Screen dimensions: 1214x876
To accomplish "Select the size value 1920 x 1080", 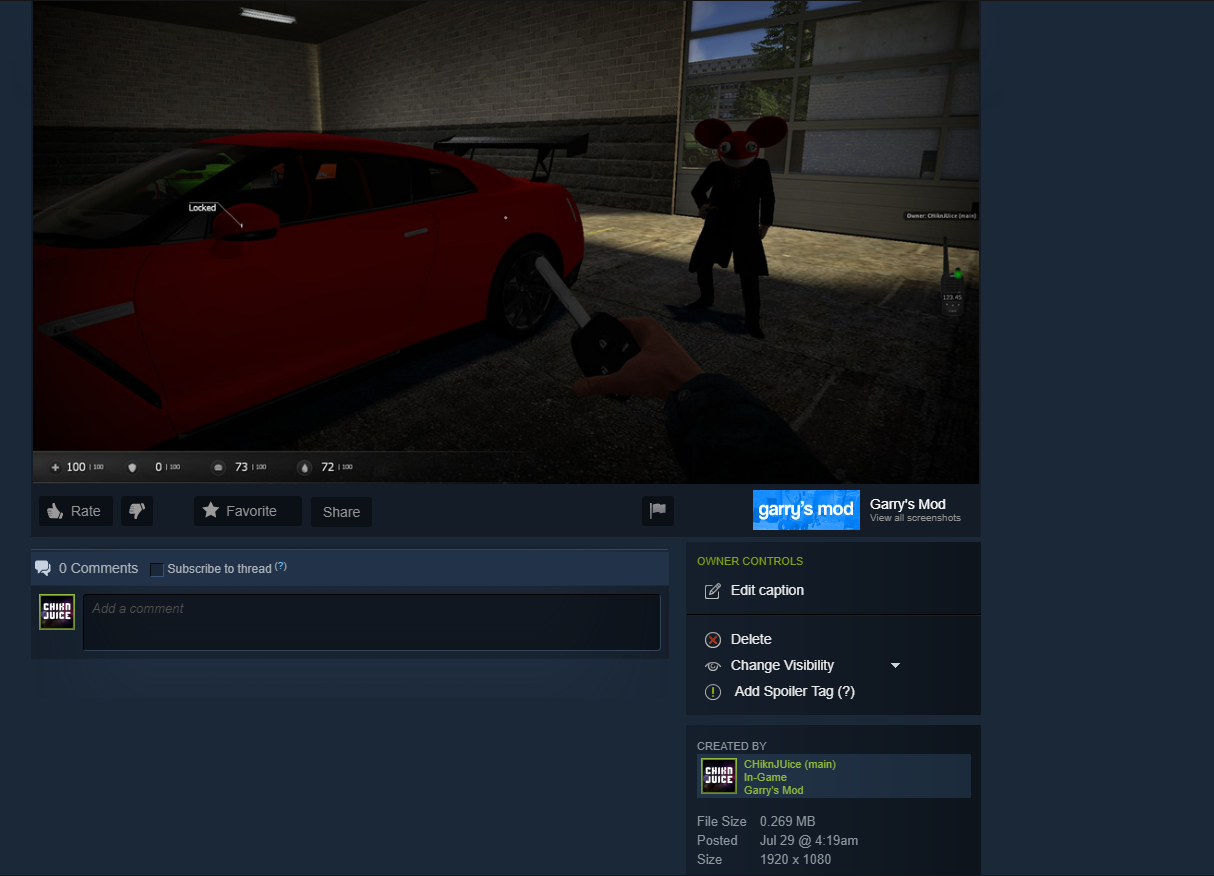I will (795, 860).
